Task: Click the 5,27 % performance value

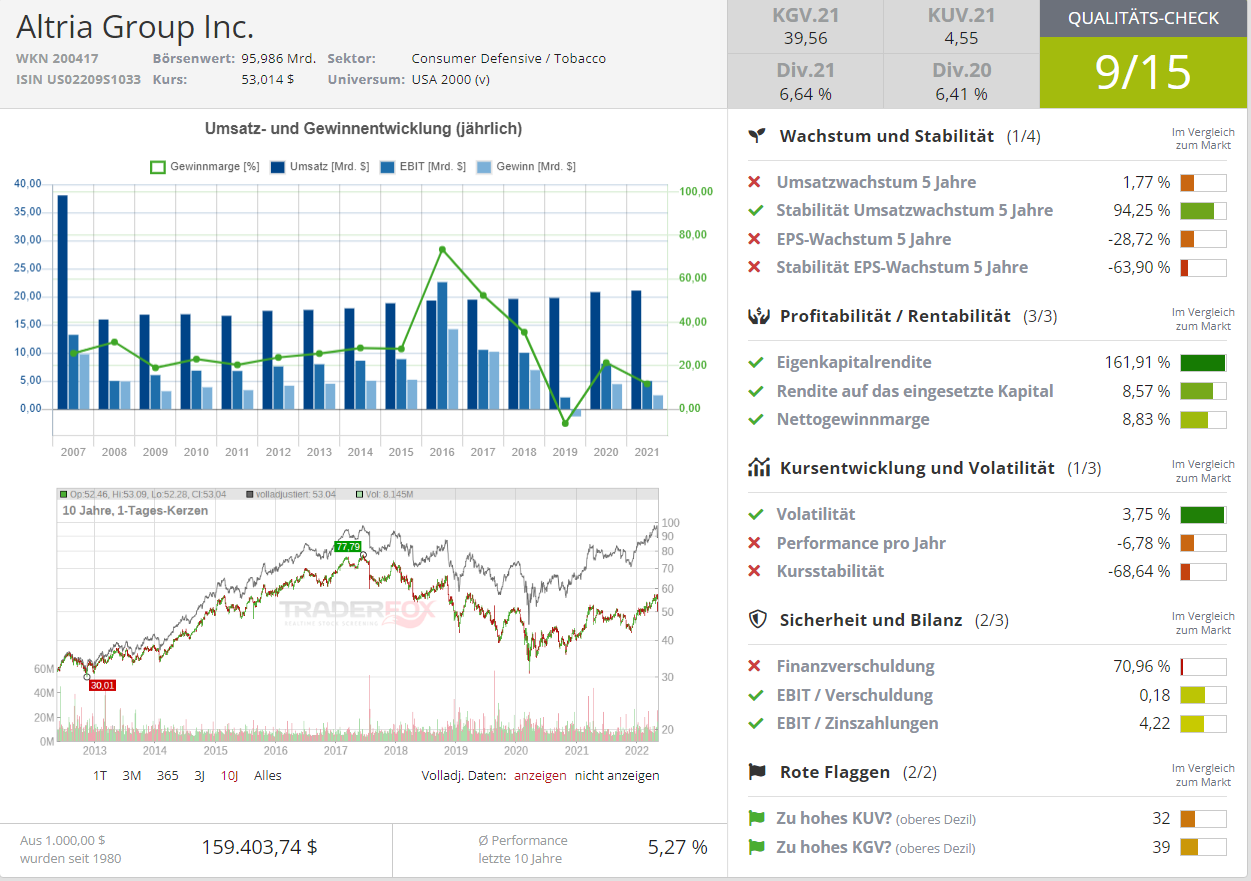Action: pos(678,847)
